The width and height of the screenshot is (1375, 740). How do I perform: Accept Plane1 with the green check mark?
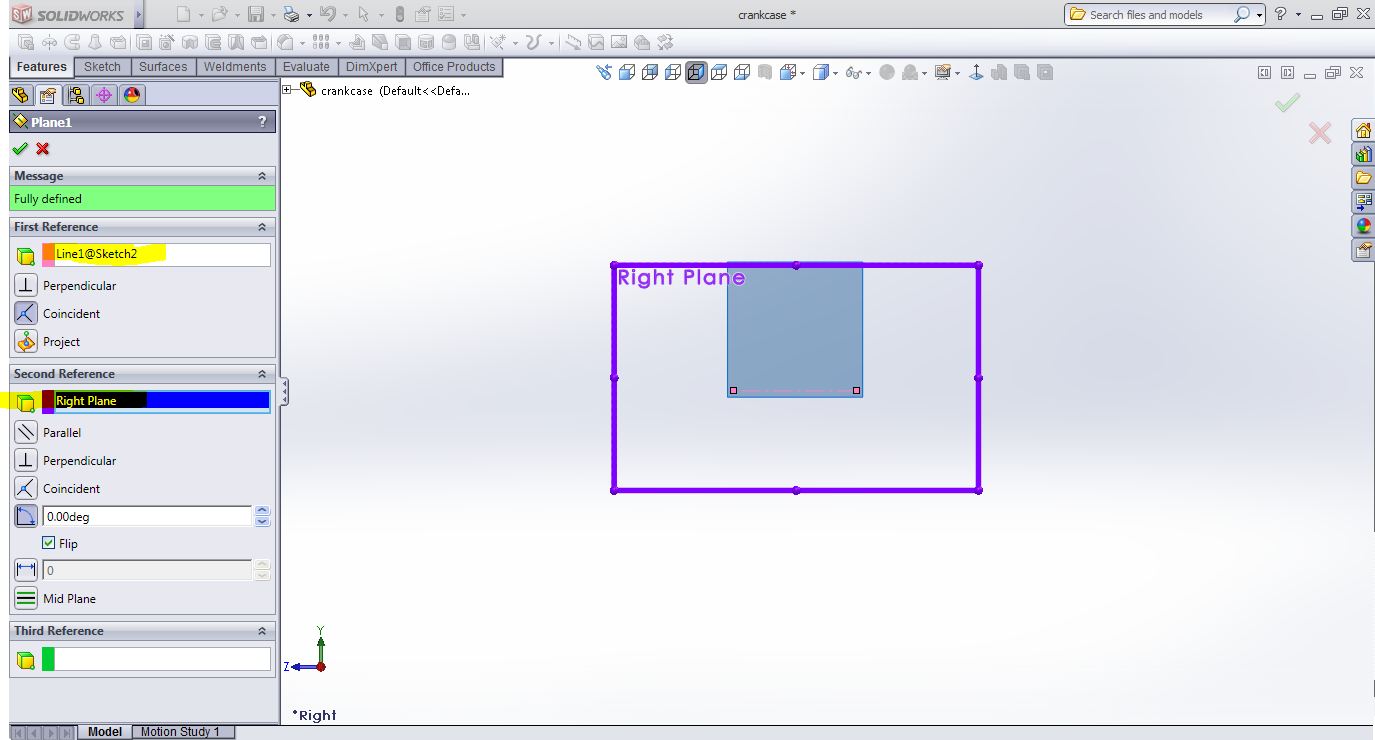[19, 148]
